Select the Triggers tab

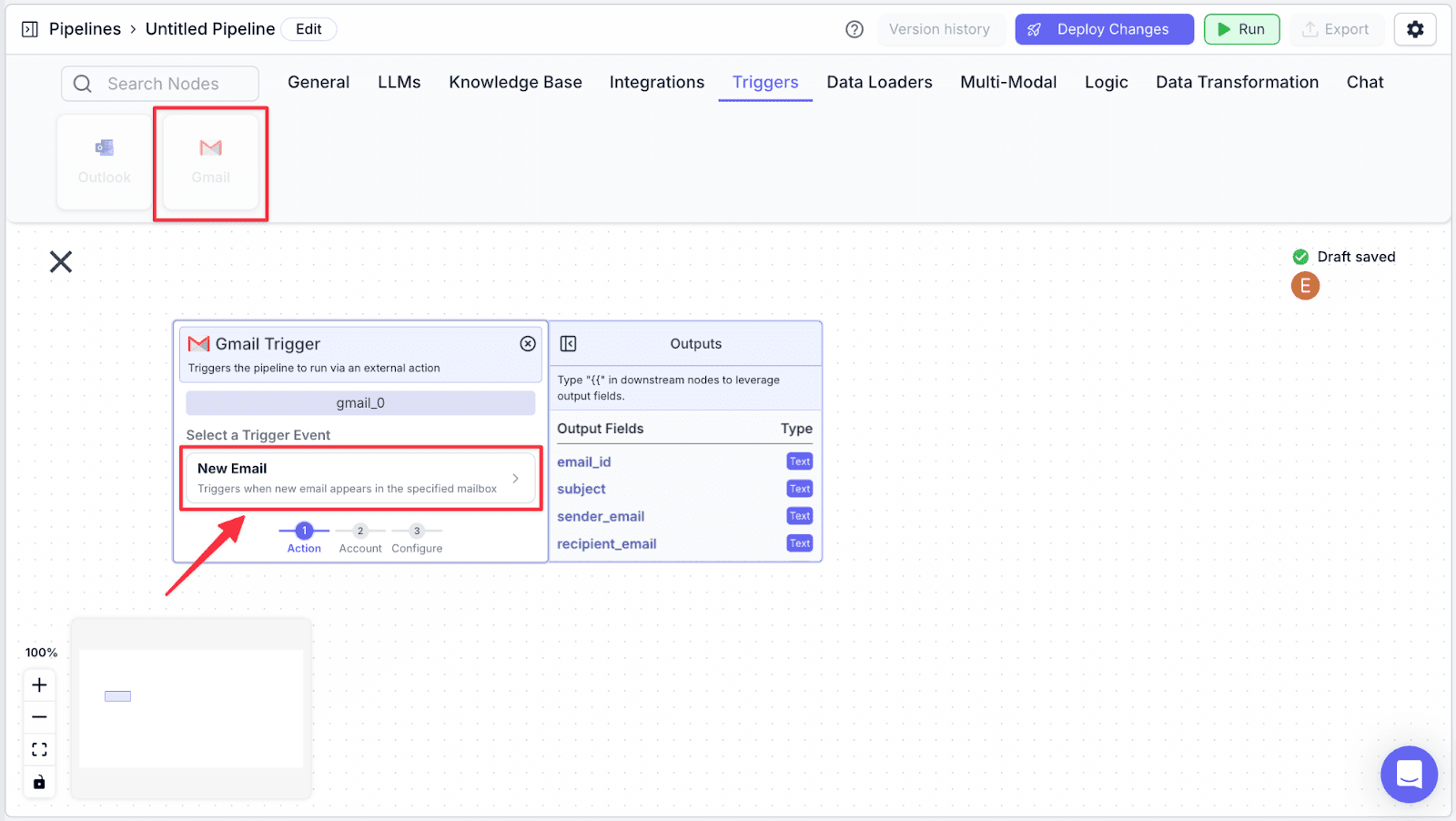click(765, 82)
